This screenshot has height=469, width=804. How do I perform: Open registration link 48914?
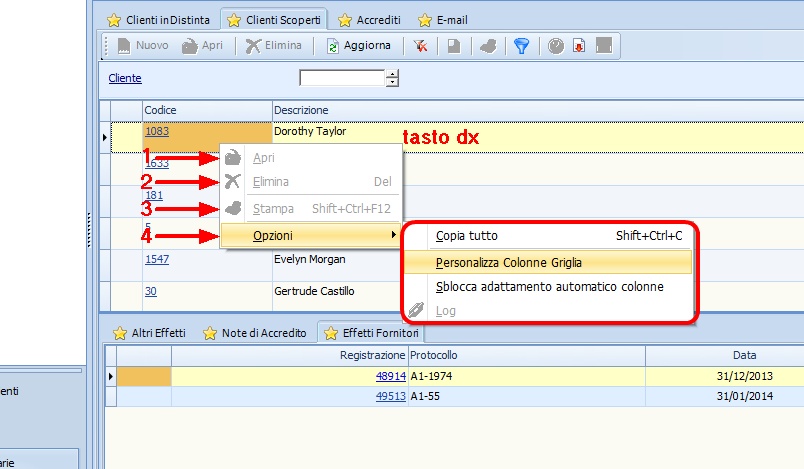[390, 376]
